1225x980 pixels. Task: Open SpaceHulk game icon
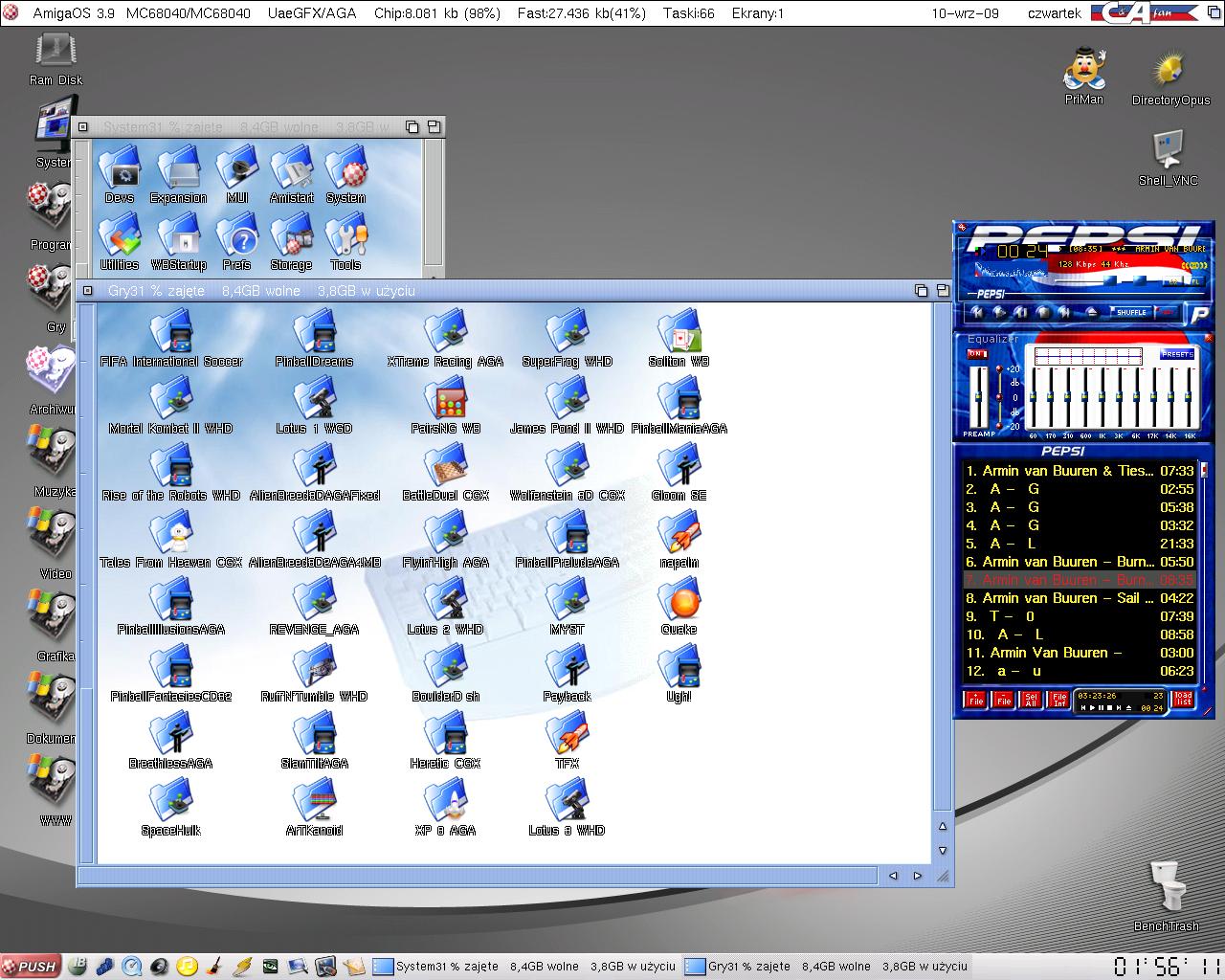171,808
